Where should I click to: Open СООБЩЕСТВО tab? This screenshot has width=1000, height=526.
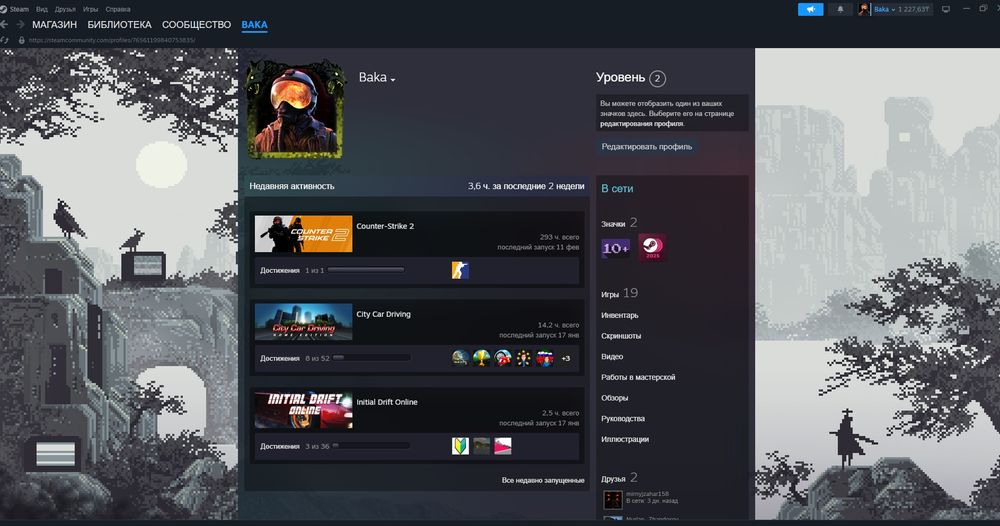pyautogui.click(x=196, y=25)
